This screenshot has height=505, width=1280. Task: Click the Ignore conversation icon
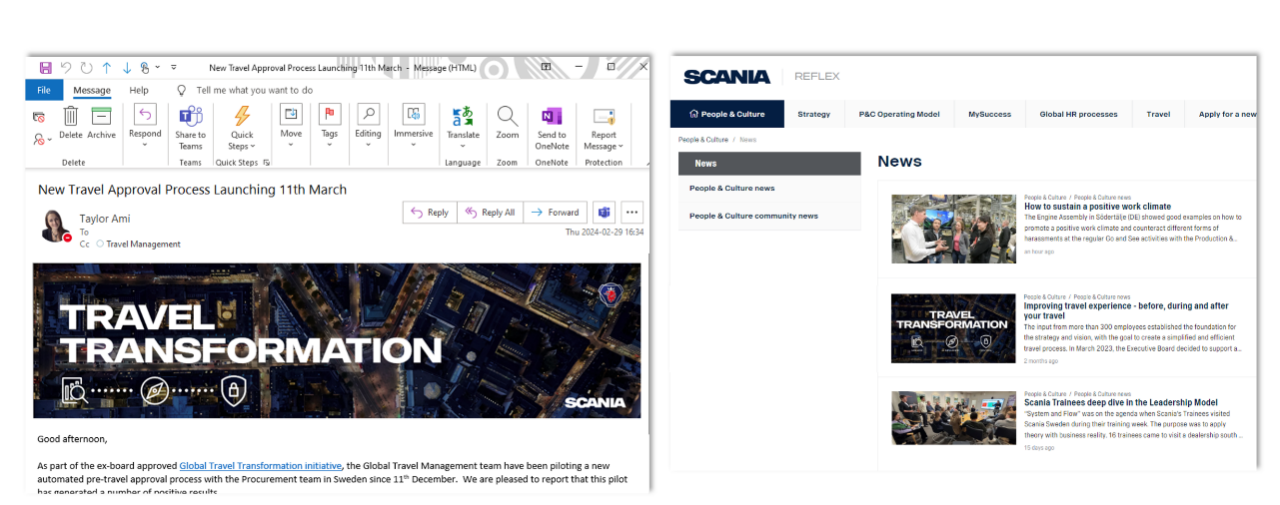[39, 117]
